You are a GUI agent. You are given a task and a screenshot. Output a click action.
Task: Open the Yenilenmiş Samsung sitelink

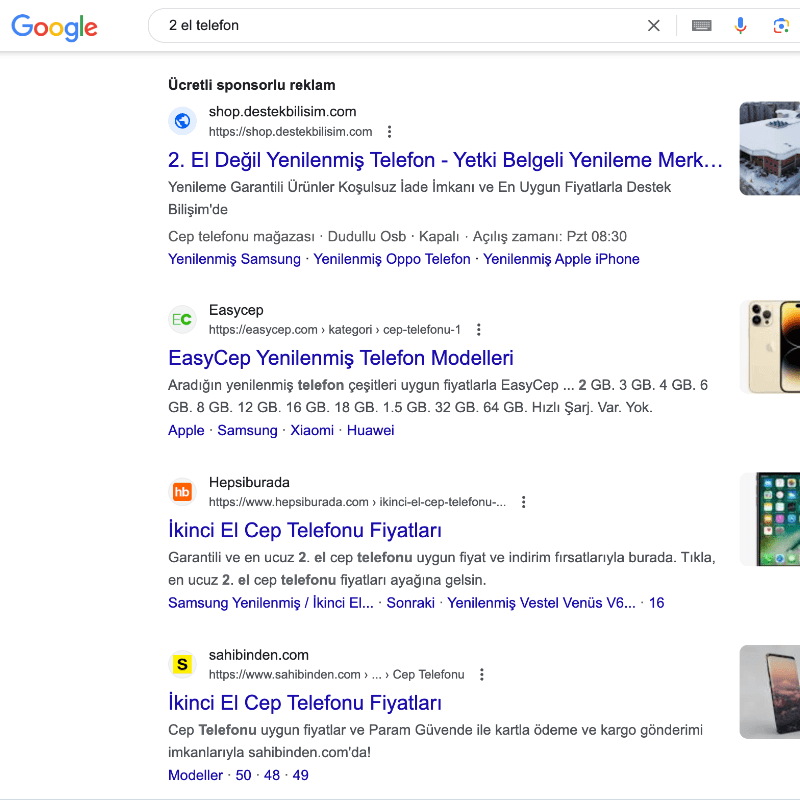tap(234, 259)
